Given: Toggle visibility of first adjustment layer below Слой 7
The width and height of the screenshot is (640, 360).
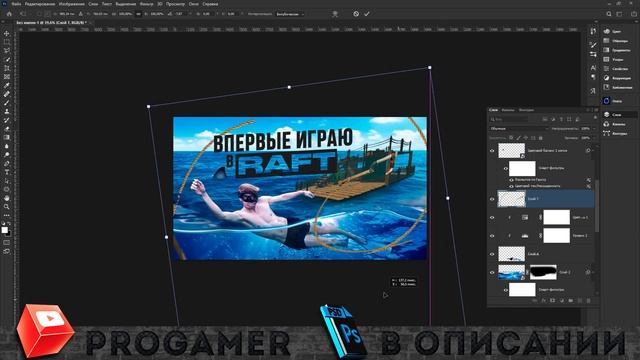Looking at the screenshot, I should pos(492,218).
